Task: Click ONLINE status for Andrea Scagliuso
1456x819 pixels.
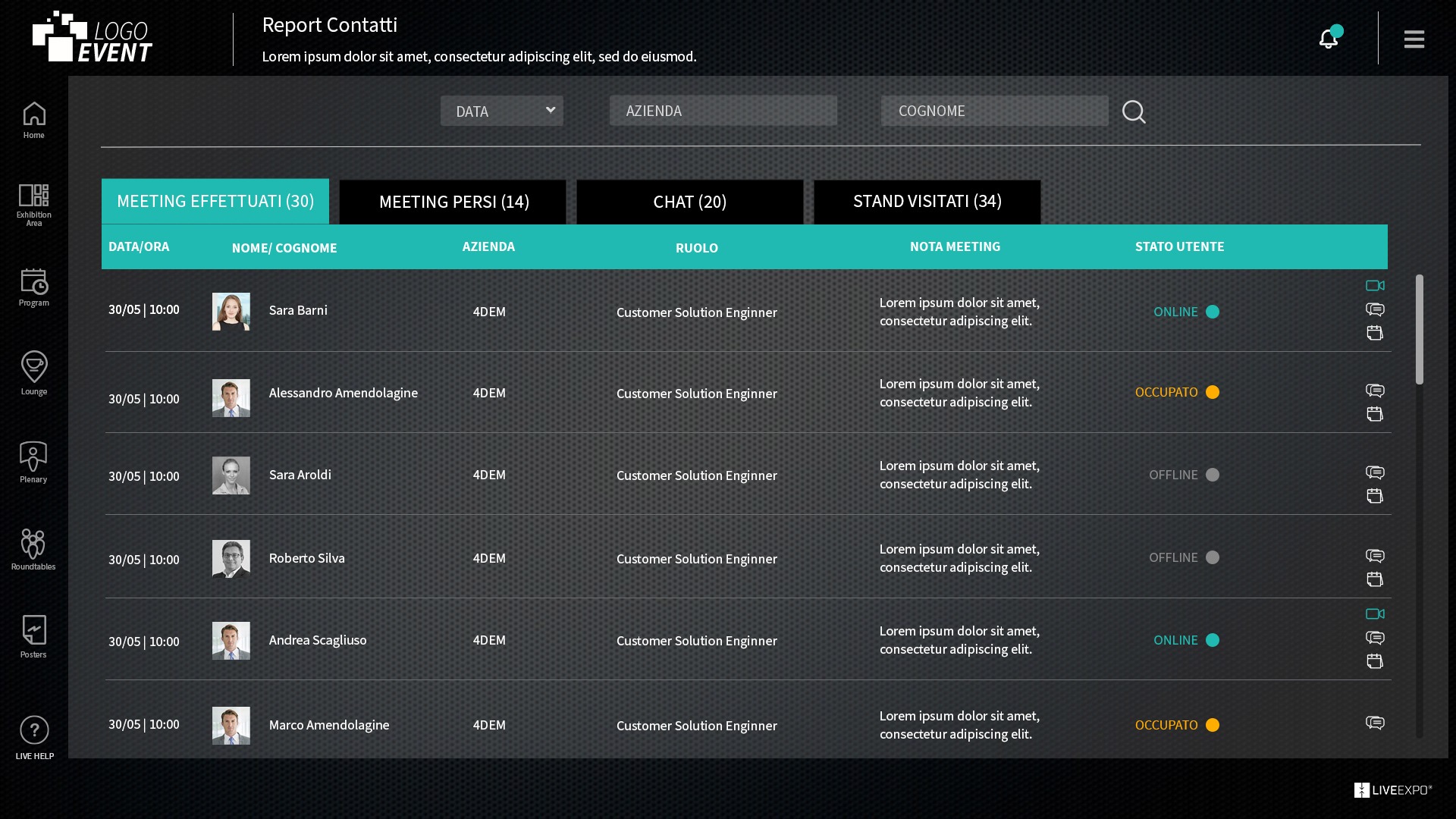Action: point(1186,640)
